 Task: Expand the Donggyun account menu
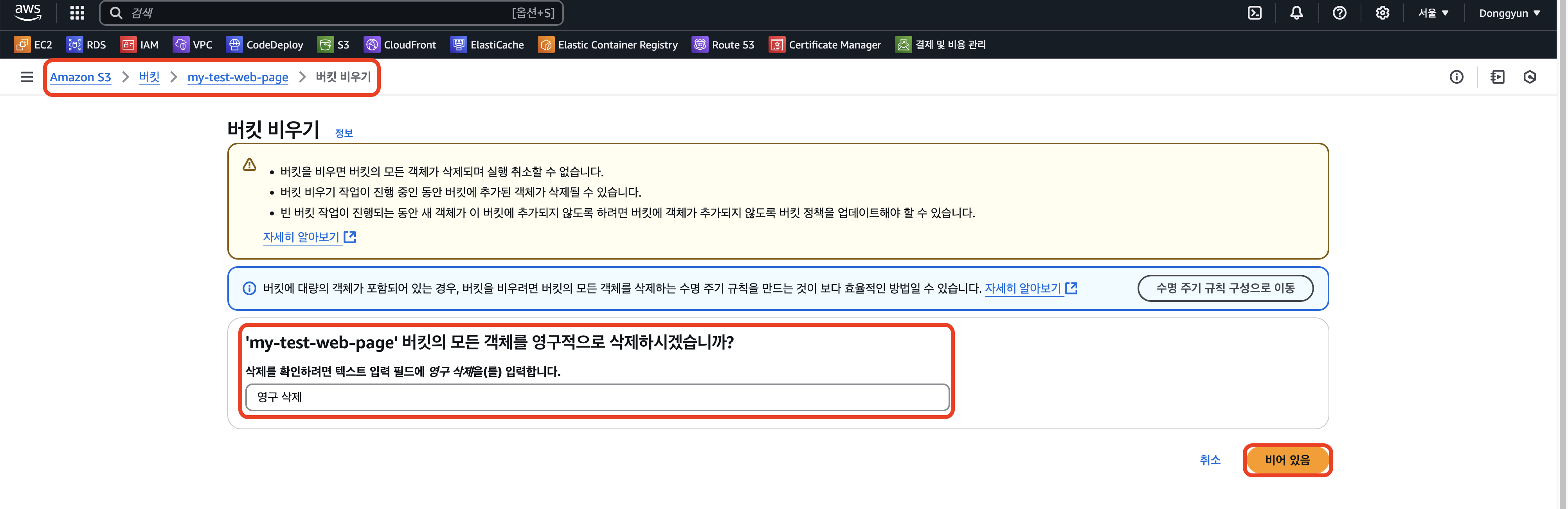[x=1509, y=13]
